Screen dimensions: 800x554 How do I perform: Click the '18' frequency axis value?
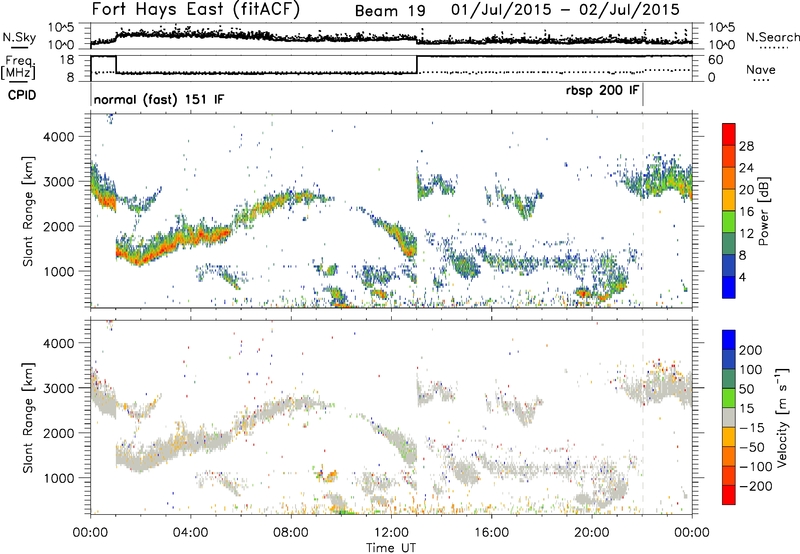click(67, 60)
